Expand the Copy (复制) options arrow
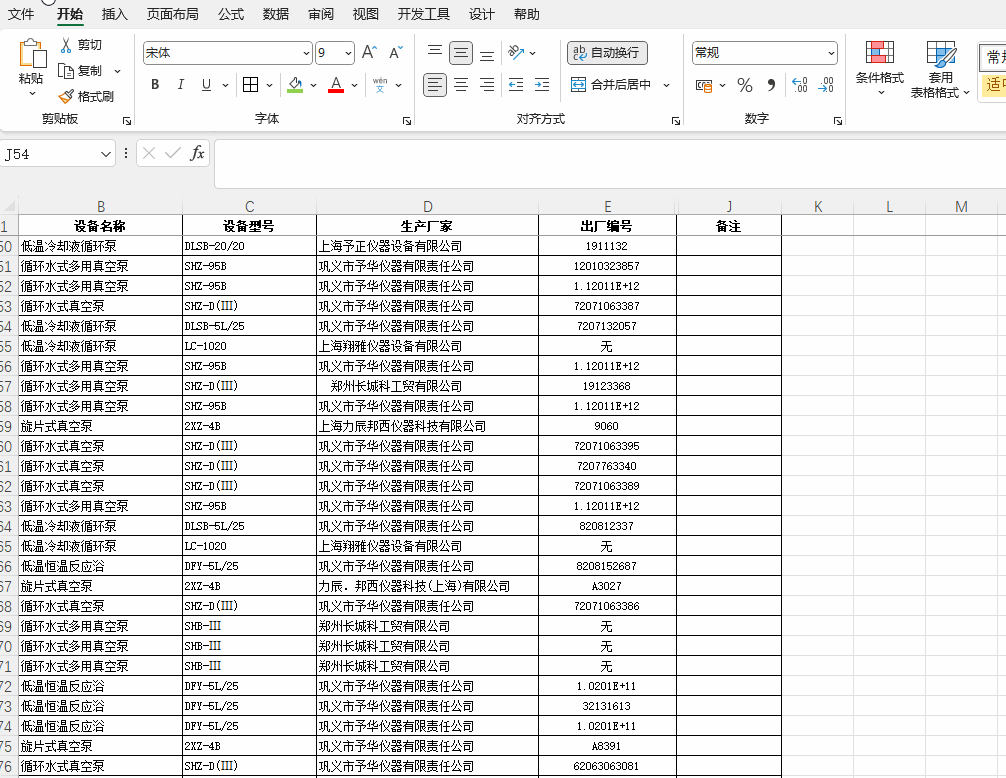Image resolution: width=1006 pixels, height=778 pixels. 117,71
